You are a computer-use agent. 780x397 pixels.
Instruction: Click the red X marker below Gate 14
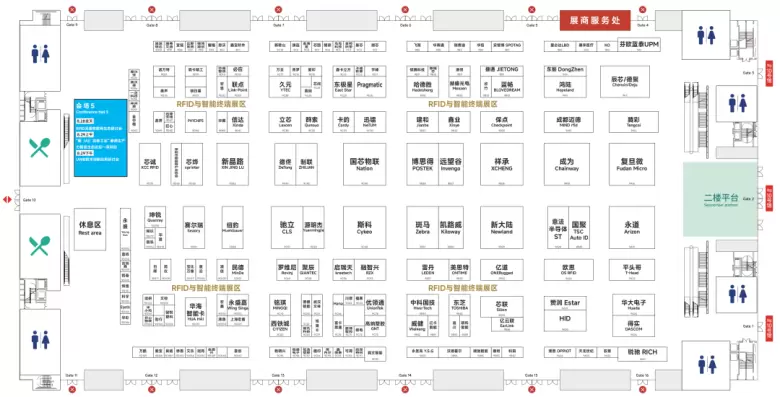coord(405,389)
